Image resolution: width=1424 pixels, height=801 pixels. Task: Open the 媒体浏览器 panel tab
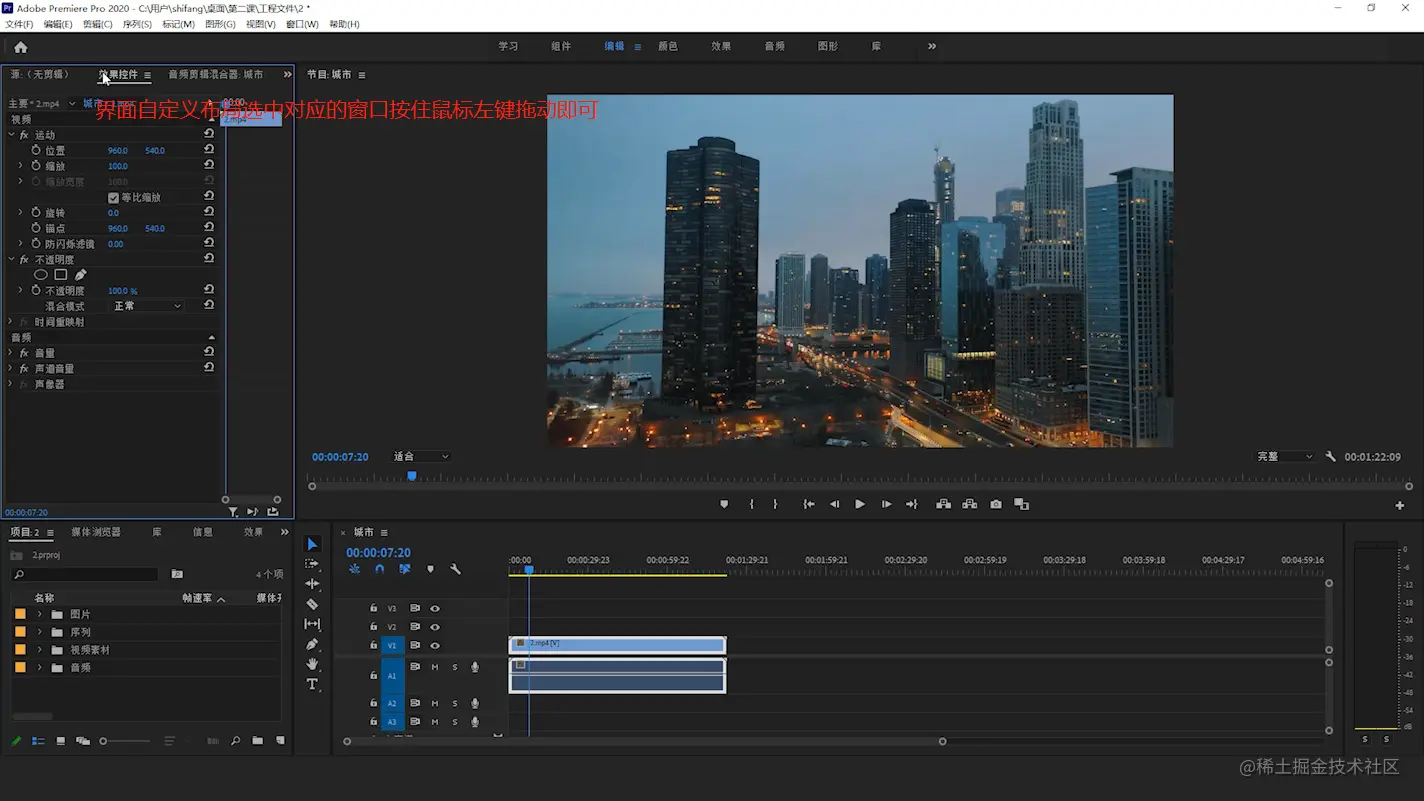point(96,532)
